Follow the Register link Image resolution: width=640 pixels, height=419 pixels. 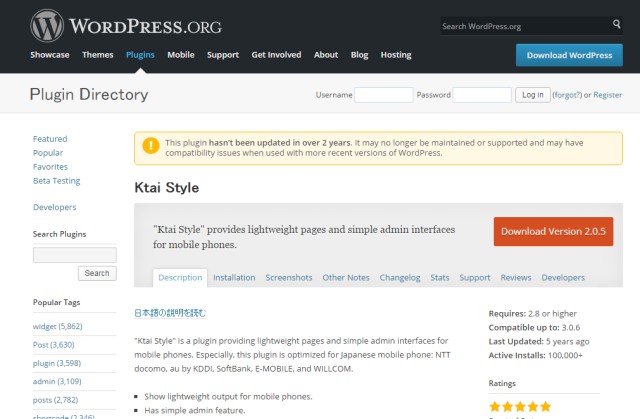click(x=608, y=95)
